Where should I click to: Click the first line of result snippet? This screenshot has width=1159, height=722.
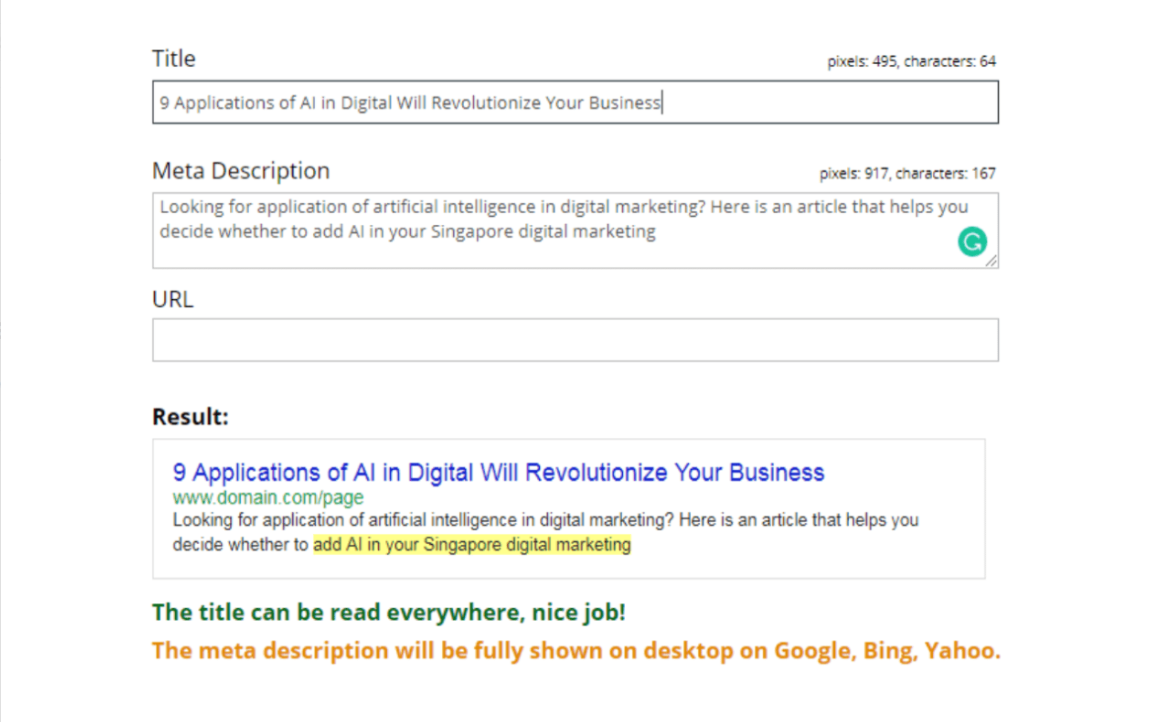click(x=545, y=520)
